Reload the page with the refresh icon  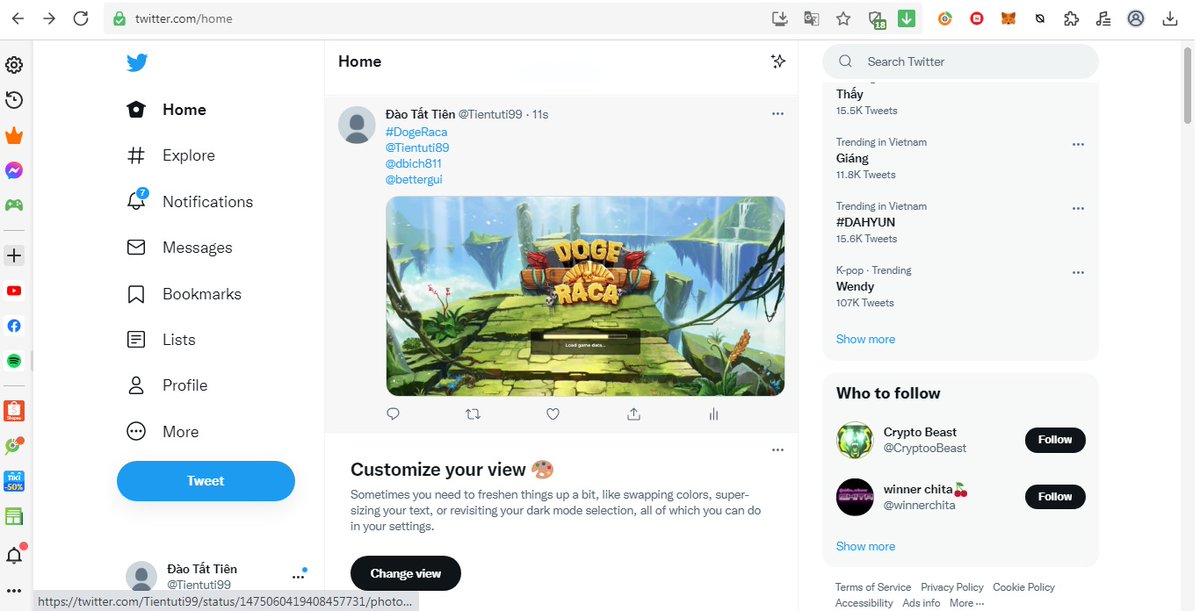pyautogui.click(x=81, y=18)
